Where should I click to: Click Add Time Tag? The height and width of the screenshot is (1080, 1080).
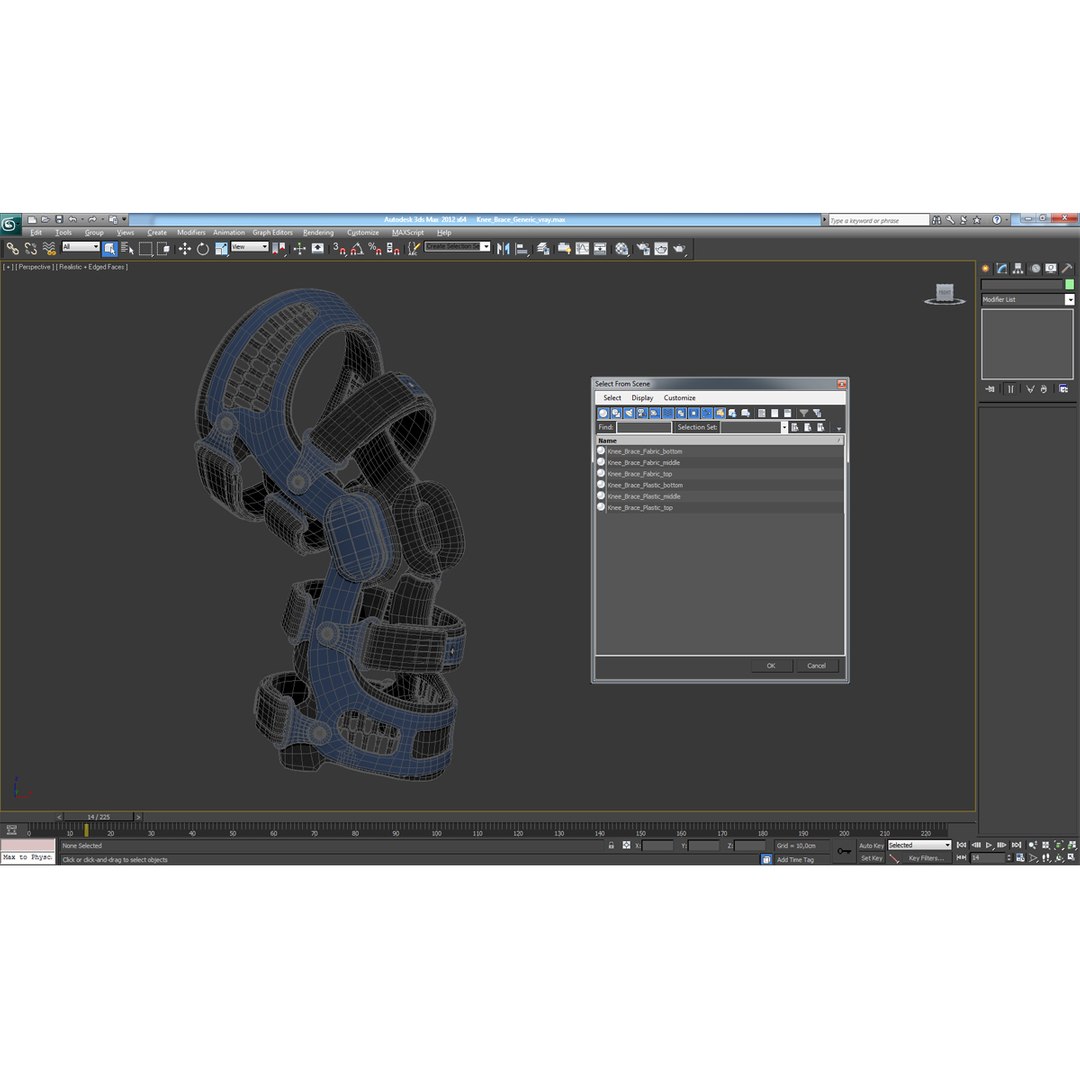pyautogui.click(x=796, y=860)
